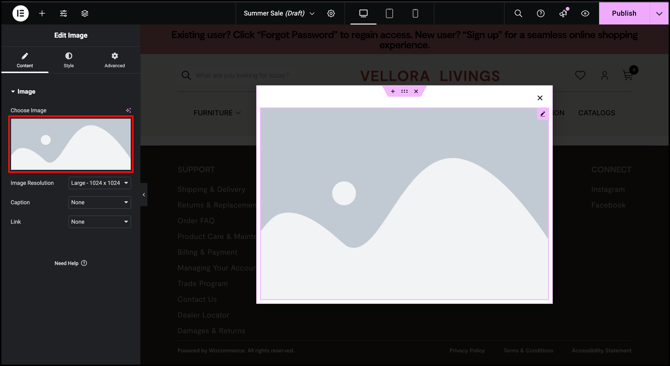
Task: Open What's New megaphone icon
Action: click(x=563, y=13)
